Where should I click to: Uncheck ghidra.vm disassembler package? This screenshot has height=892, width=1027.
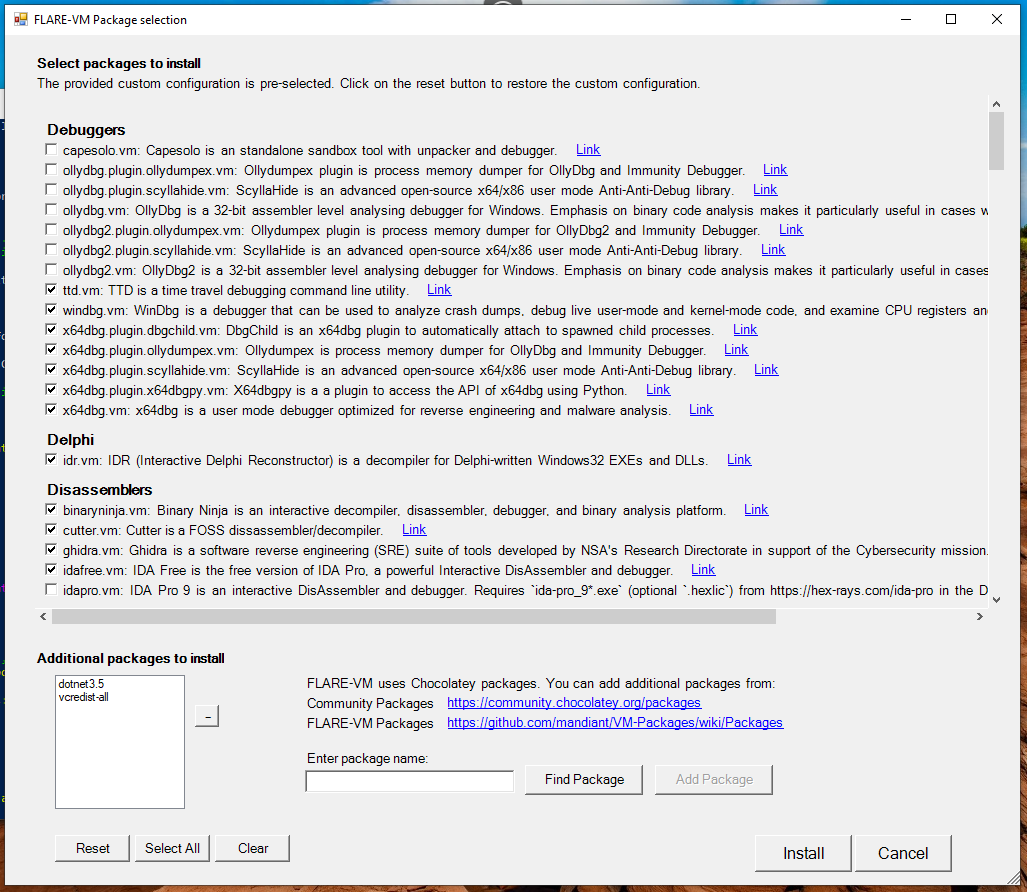(x=52, y=550)
